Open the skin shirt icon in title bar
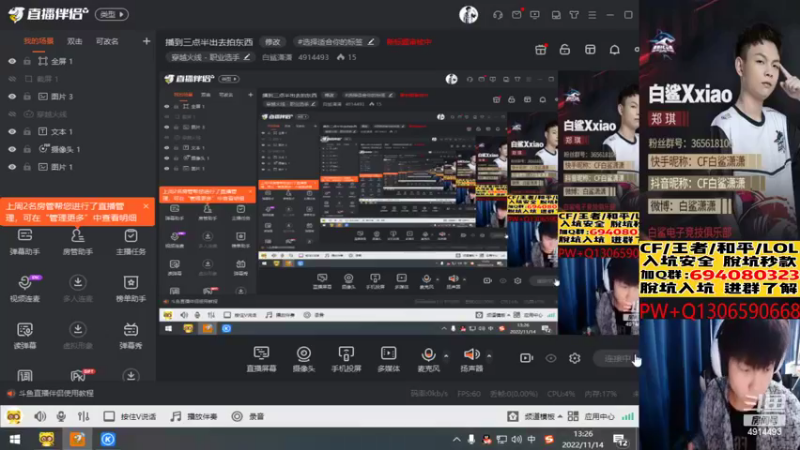Viewport: 800px width, 450px height. pyautogui.click(x=574, y=15)
